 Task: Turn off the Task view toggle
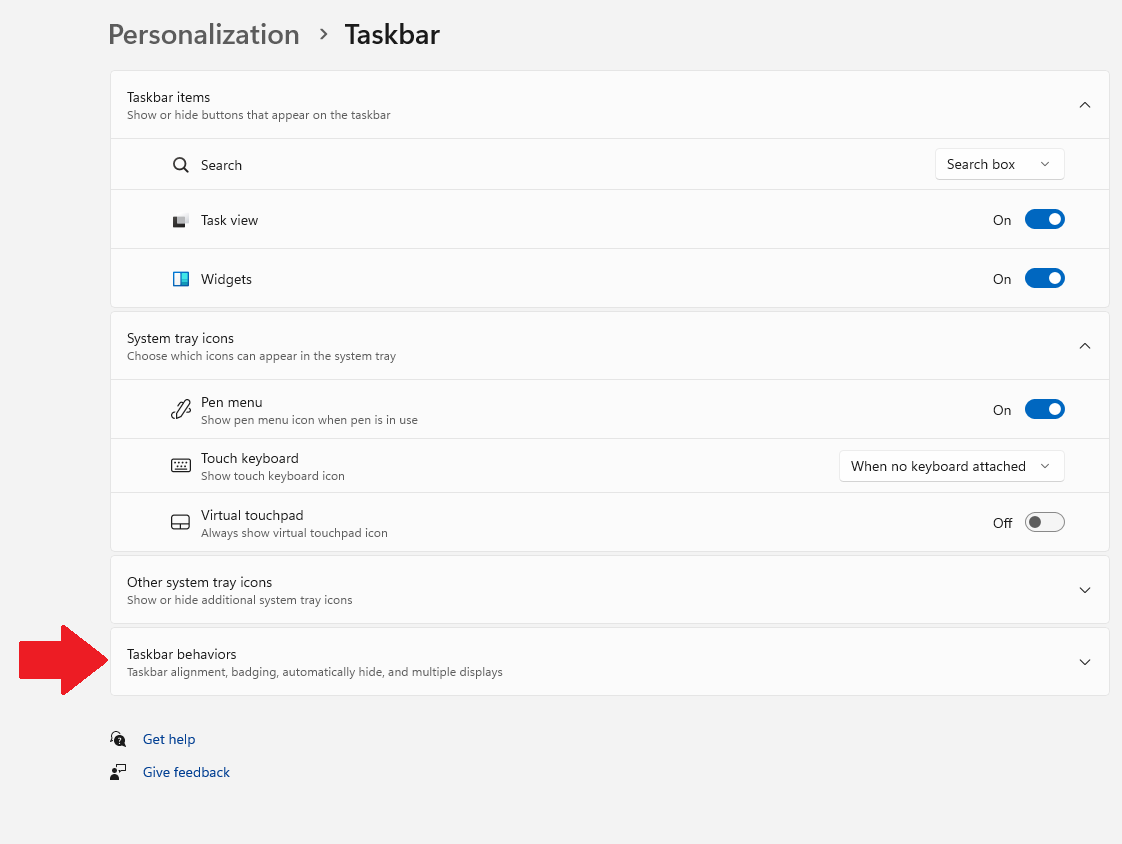pyautogui.click(x=1044, y=219)
